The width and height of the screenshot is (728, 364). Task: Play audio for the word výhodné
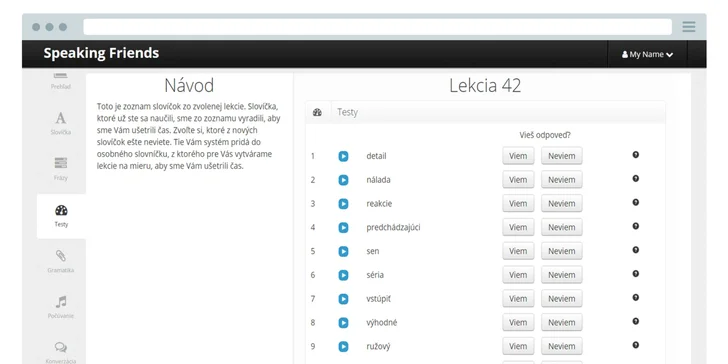[x=343, y=322]
